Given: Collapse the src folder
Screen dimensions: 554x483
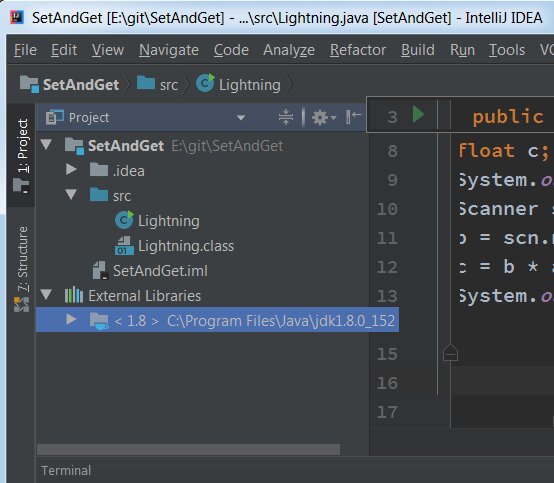Looking at the screenshot, I should pos(71,194).
